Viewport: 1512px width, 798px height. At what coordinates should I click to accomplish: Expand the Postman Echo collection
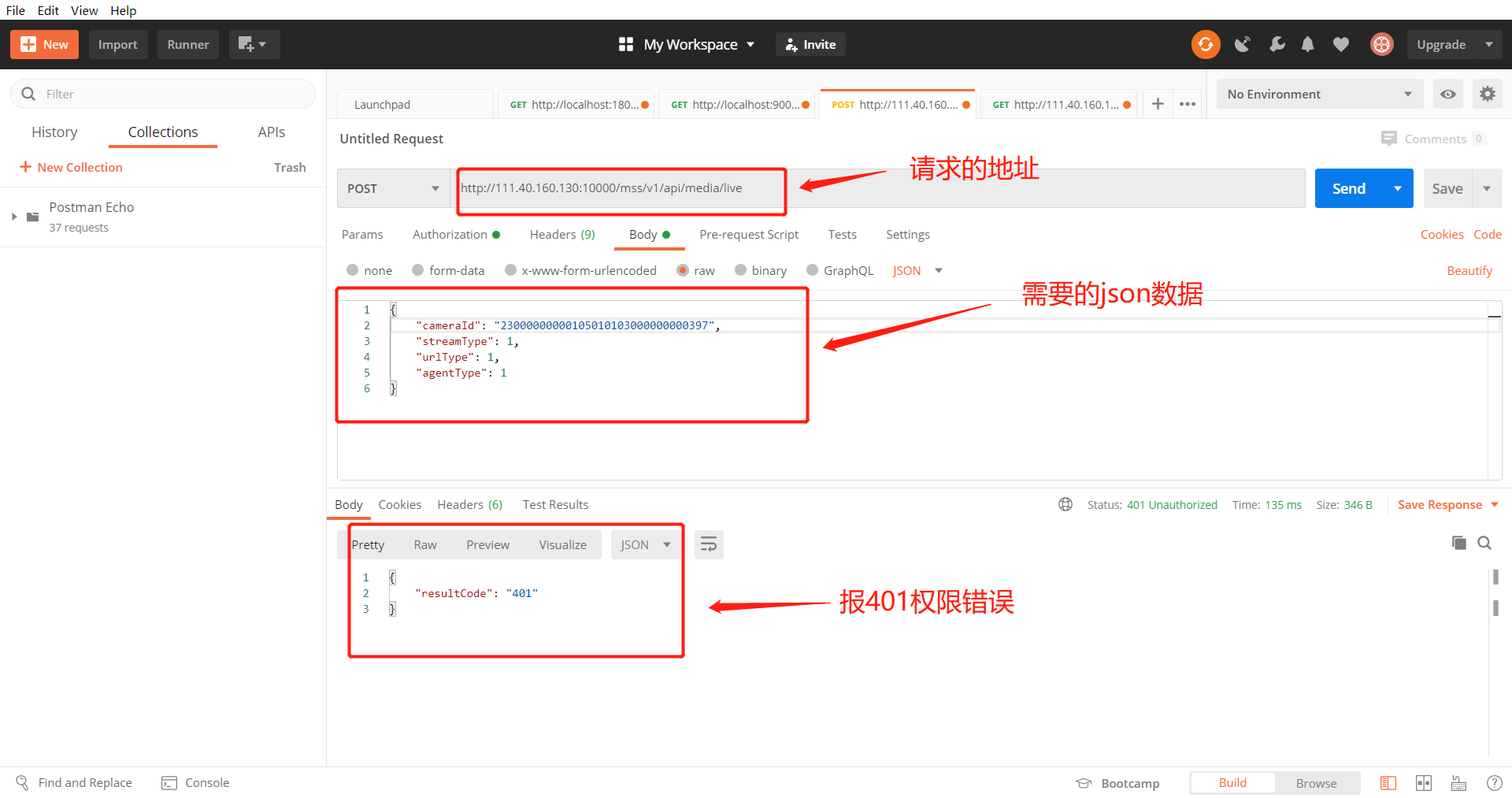tap(14, 217)
